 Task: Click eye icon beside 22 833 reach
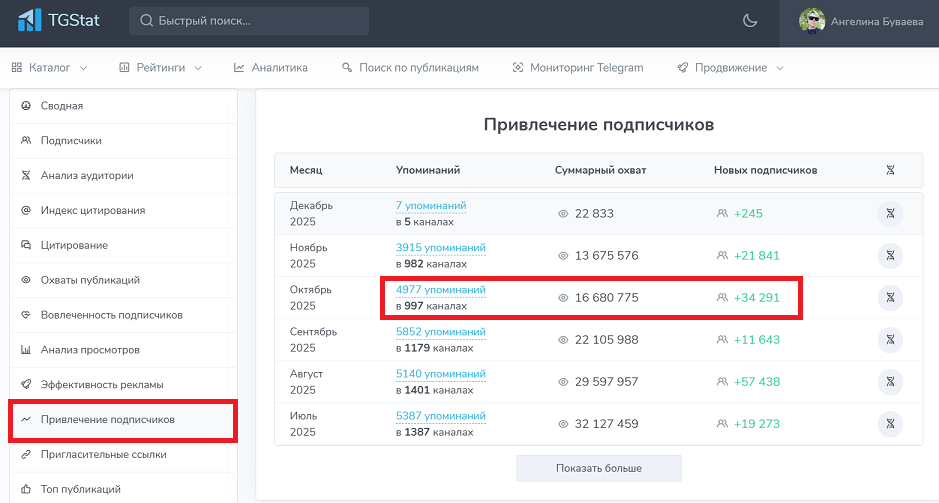pyautogui.click(x=563, y=214)
